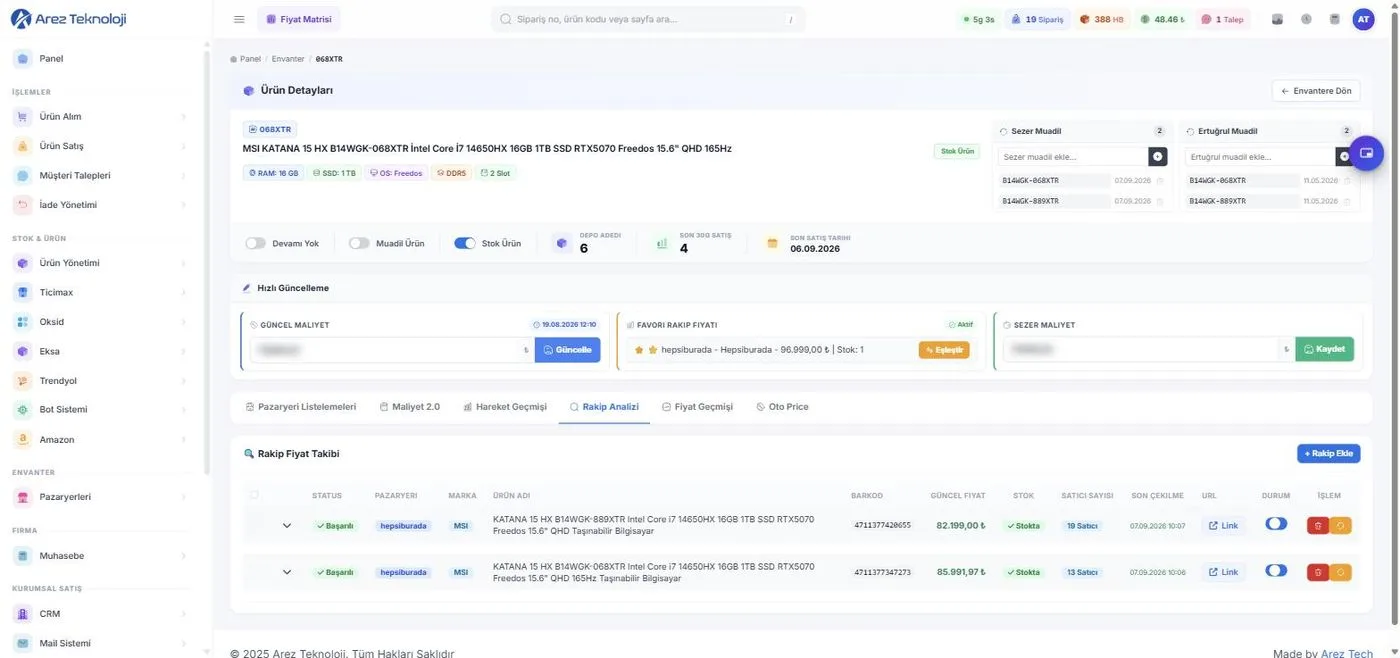
Task: Check the select-all checkbox in competitor table
Action: 254,495
